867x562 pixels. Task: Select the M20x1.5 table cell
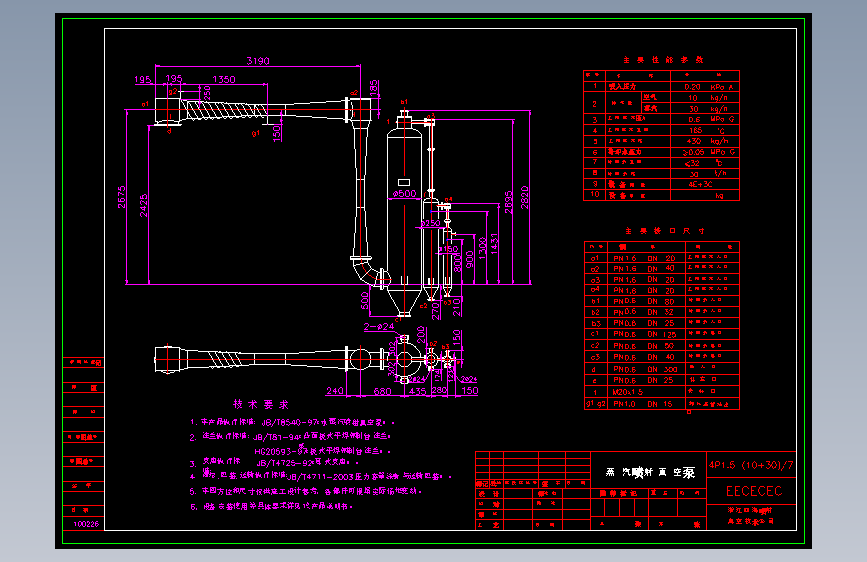646,392
